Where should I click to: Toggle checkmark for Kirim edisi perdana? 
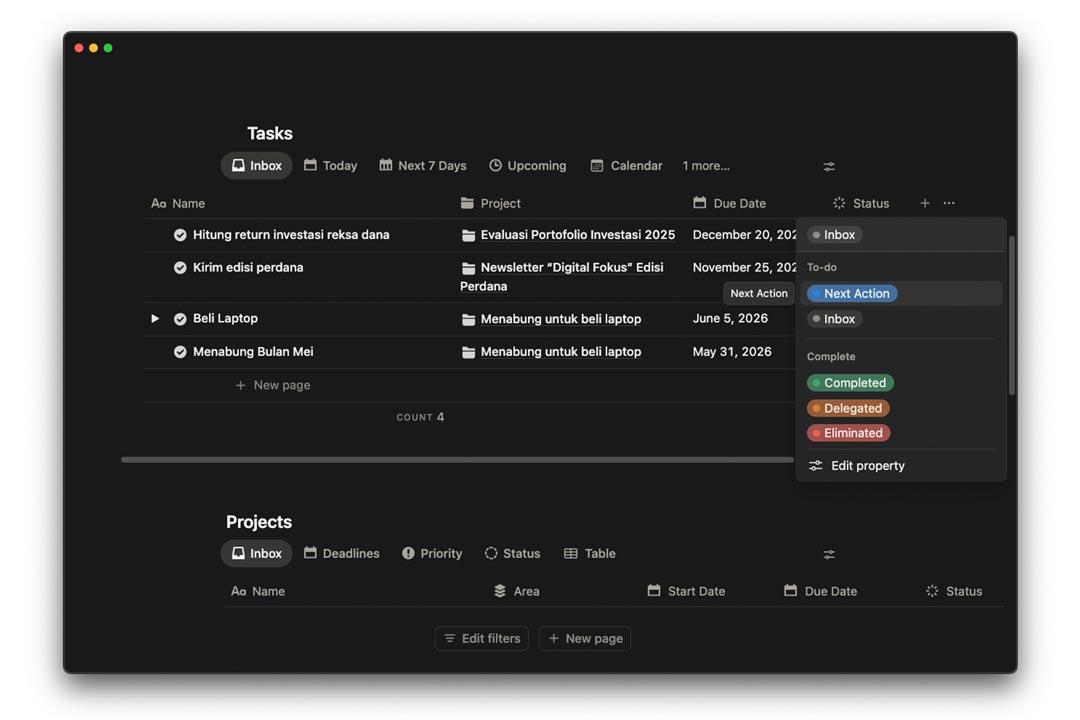click(x=180, y=268)
